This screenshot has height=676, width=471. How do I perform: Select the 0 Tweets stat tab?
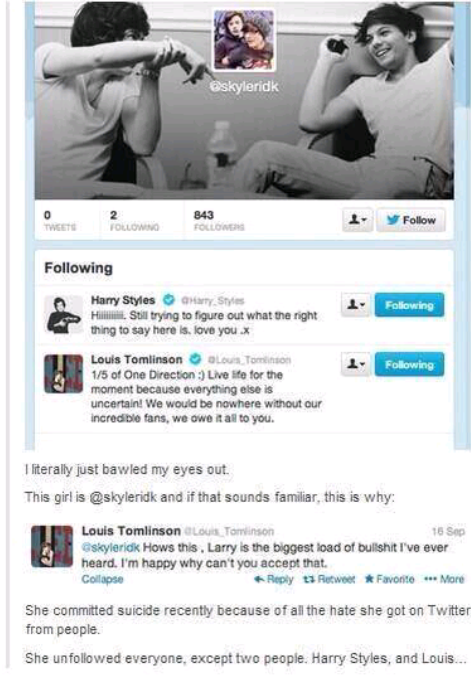click(x=60, y=220)
